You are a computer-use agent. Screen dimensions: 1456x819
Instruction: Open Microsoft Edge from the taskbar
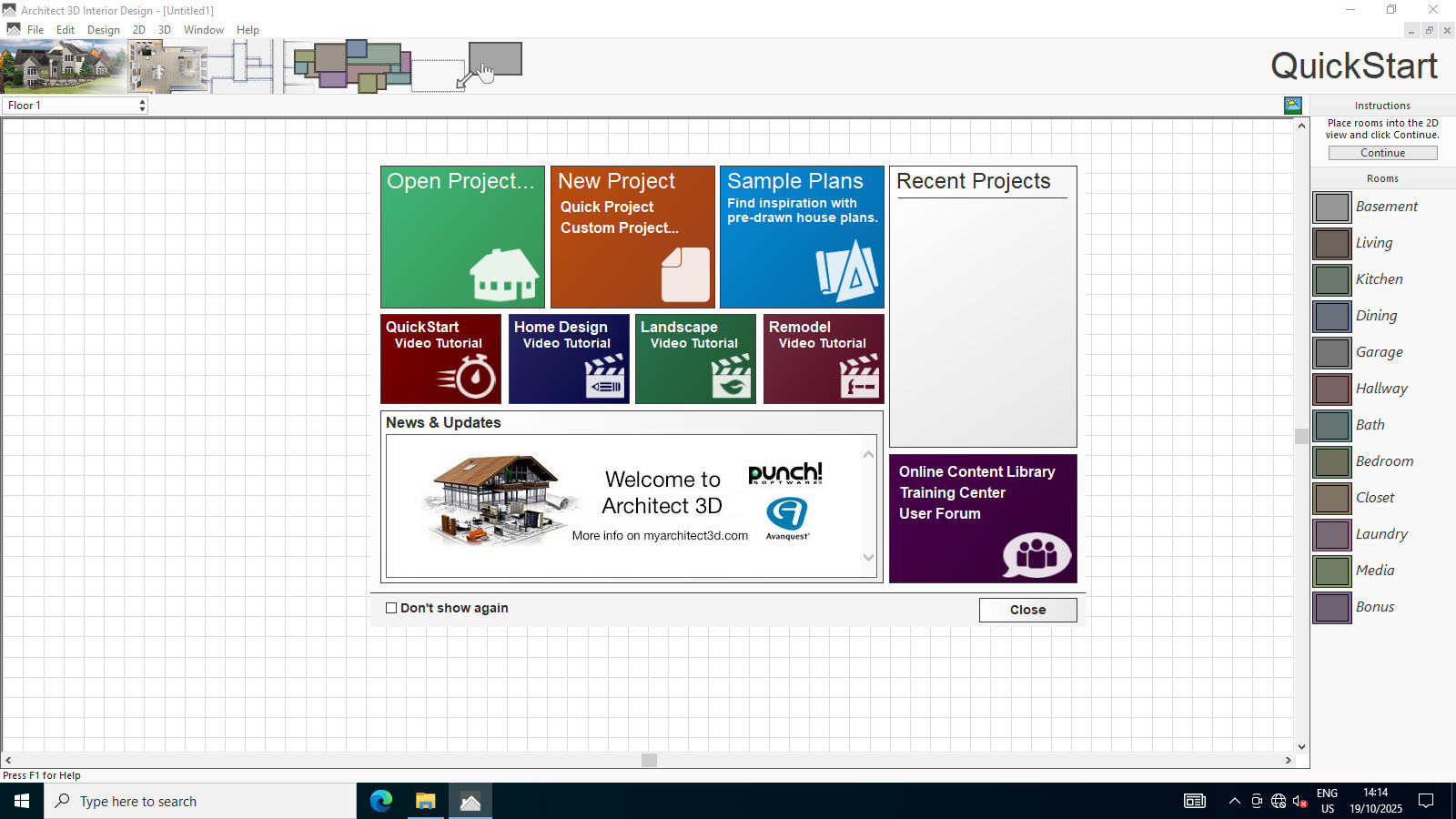380,801
